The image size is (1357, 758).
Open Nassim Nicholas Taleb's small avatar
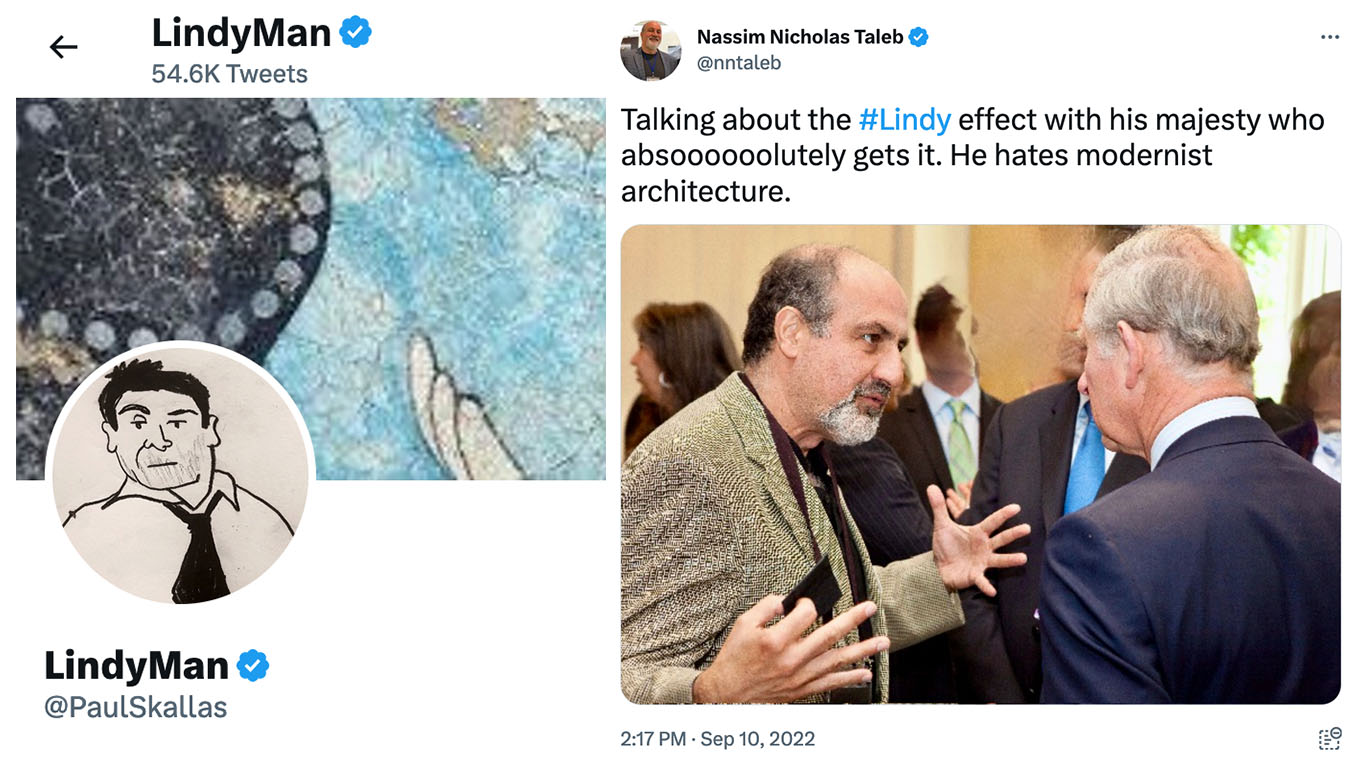click(650, 50)
